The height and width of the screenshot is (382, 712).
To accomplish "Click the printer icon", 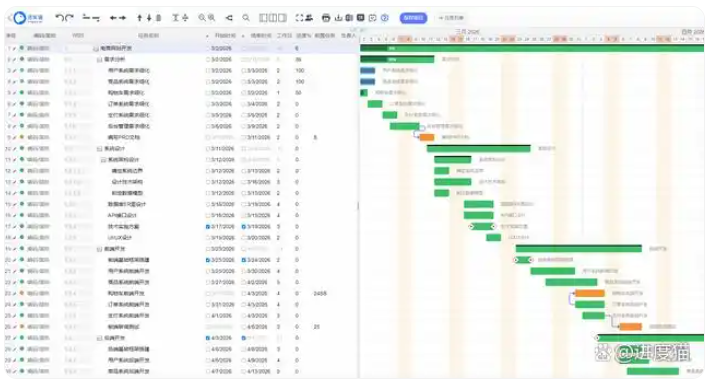I will pos(326,18).
